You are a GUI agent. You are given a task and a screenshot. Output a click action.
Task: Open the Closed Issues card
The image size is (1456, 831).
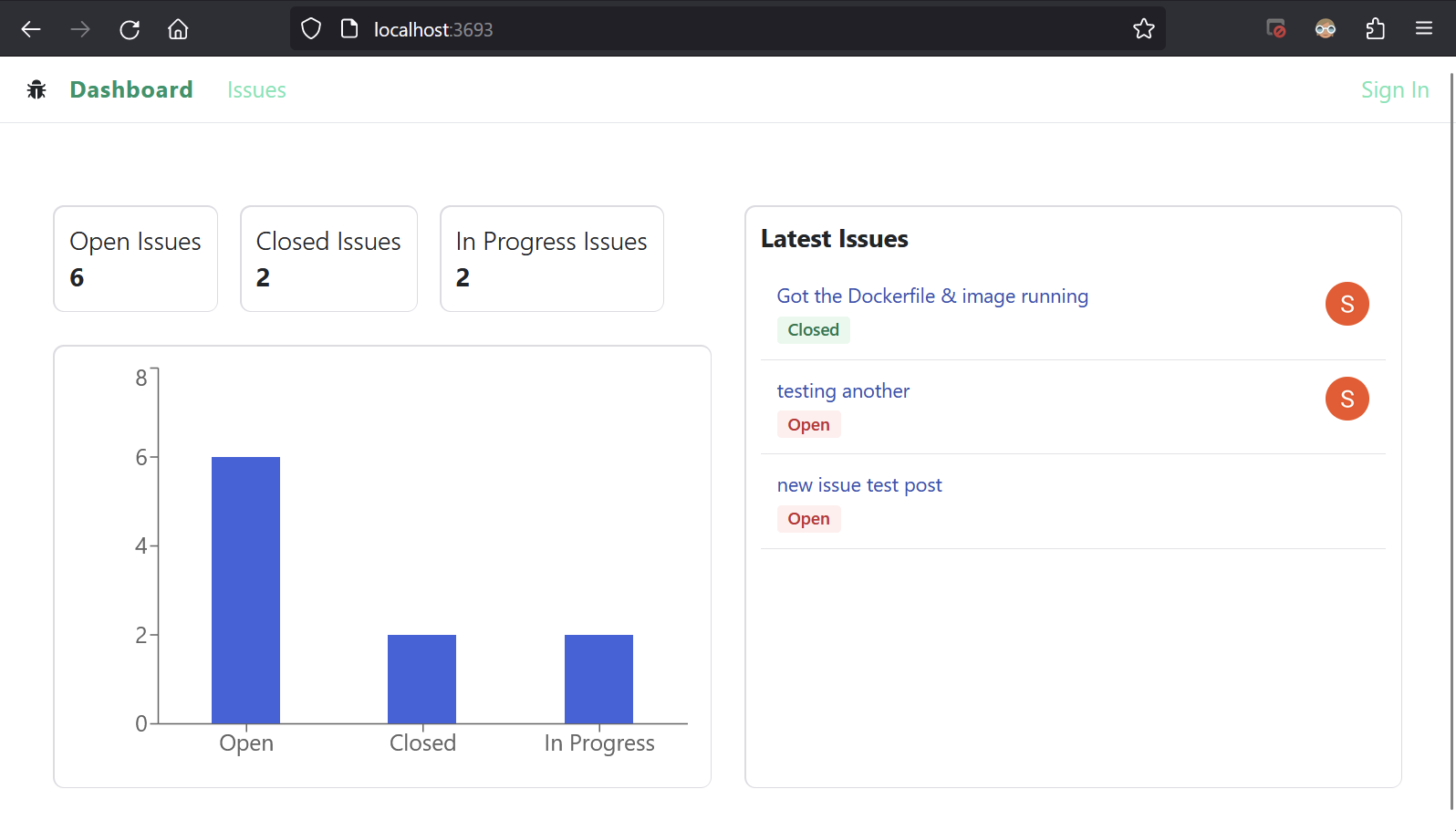tap(328, 259)
